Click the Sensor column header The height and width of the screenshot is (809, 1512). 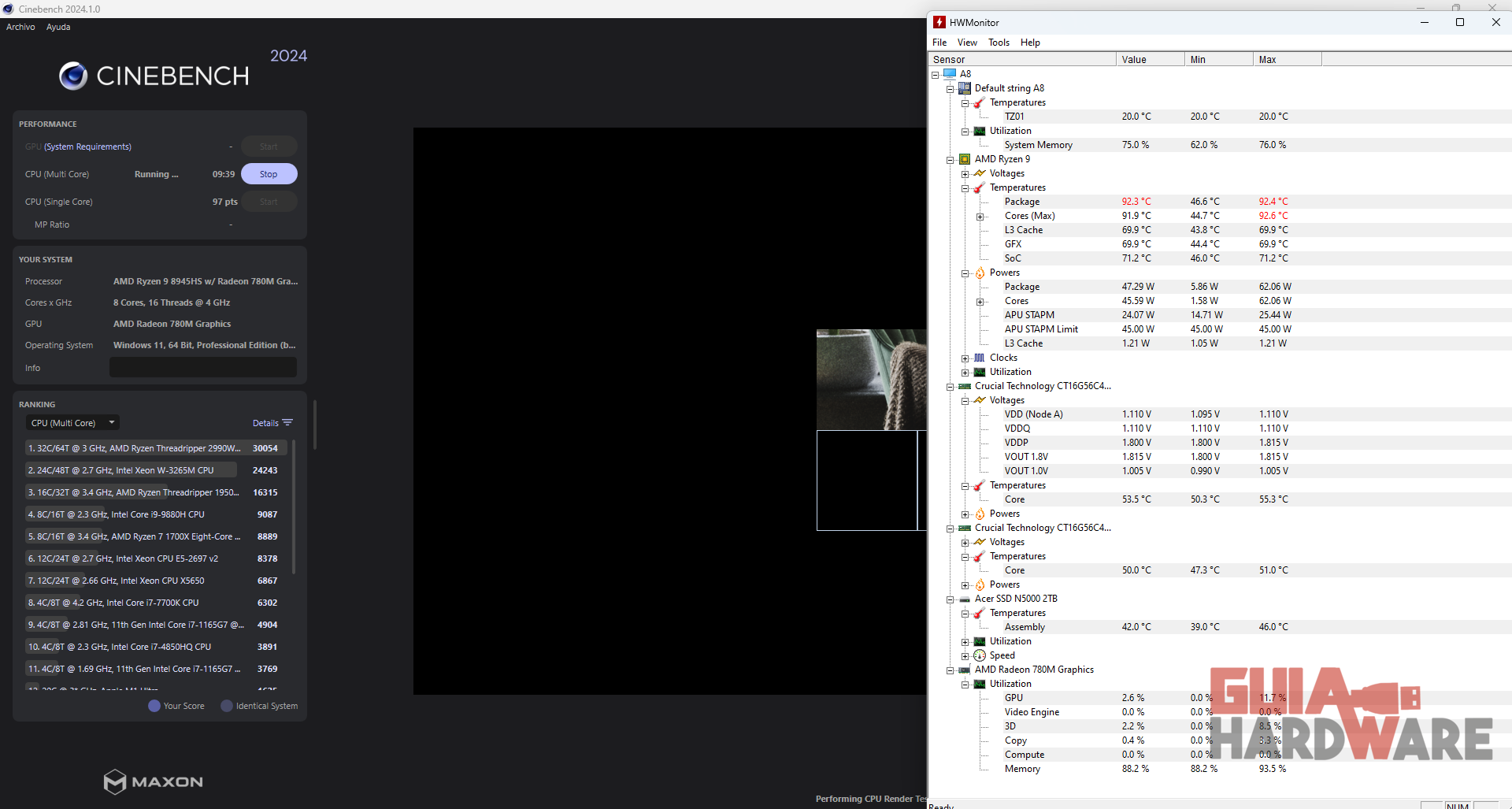(x=1022, y=59)
